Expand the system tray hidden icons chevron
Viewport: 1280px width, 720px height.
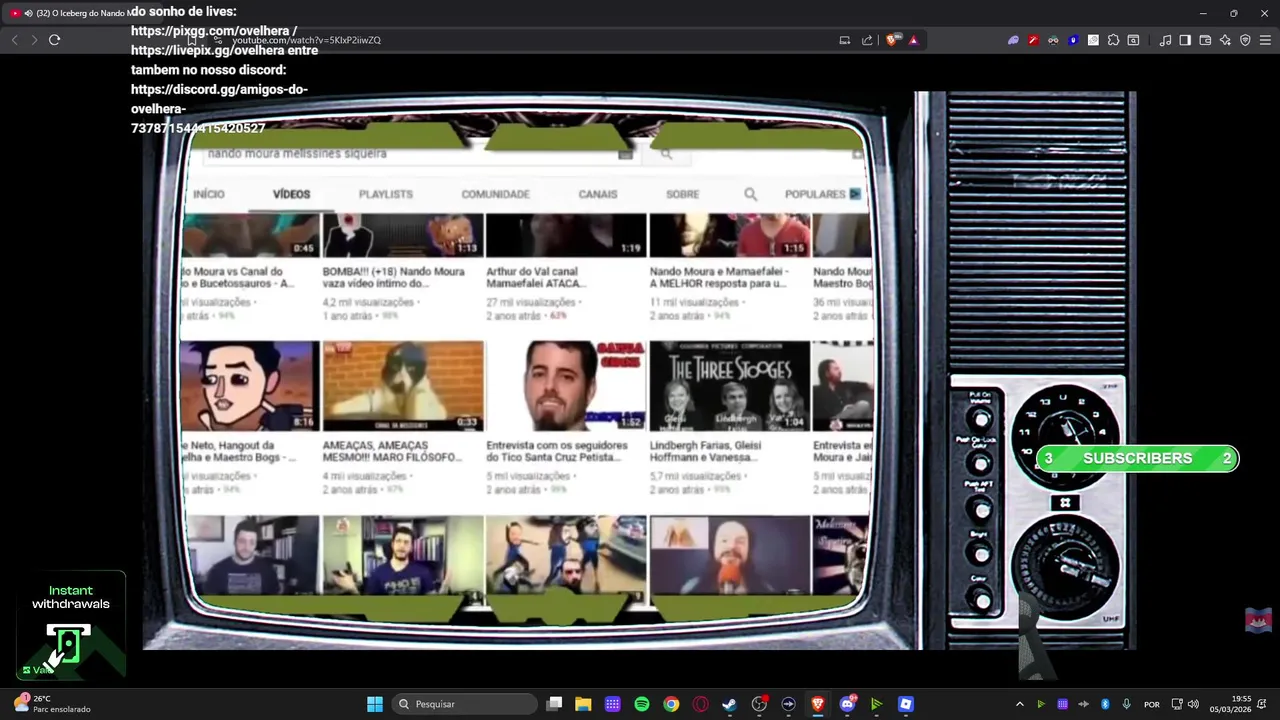pyautogui.click(x=1019, y=704)
